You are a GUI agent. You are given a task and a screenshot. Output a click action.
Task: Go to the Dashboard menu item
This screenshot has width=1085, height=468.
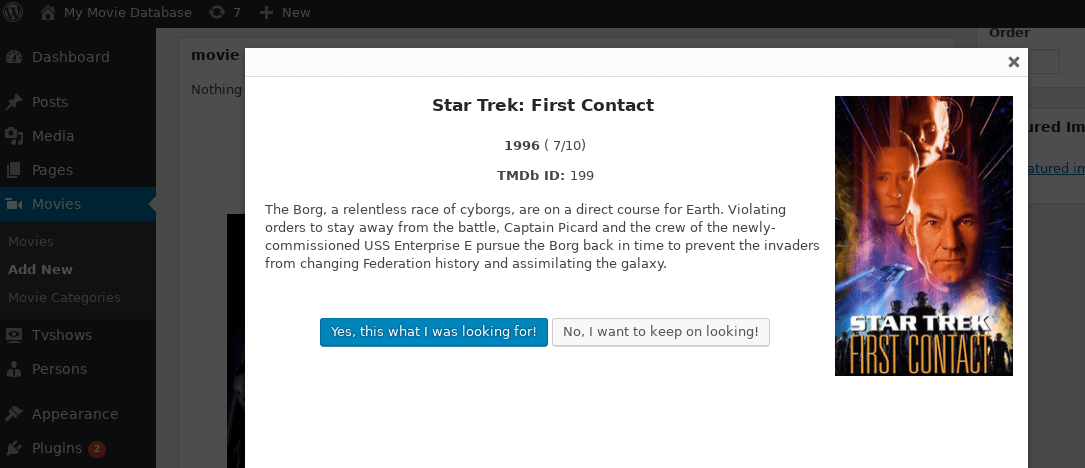pos(70,57)
